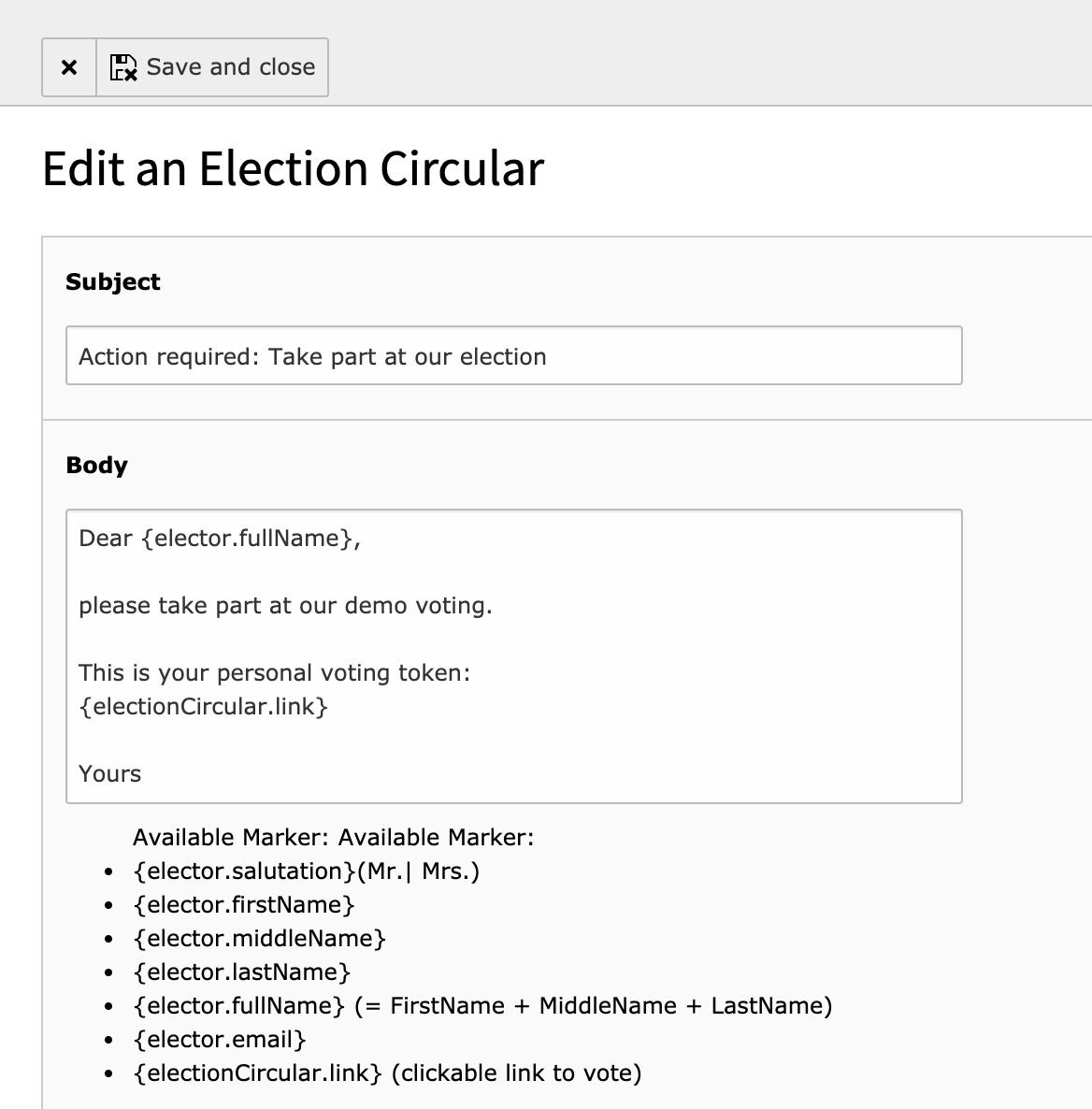Click the {elector.fullName} marker in the list
Viewport: 1092px width, 1109px height.
[x=239, y=1005]
